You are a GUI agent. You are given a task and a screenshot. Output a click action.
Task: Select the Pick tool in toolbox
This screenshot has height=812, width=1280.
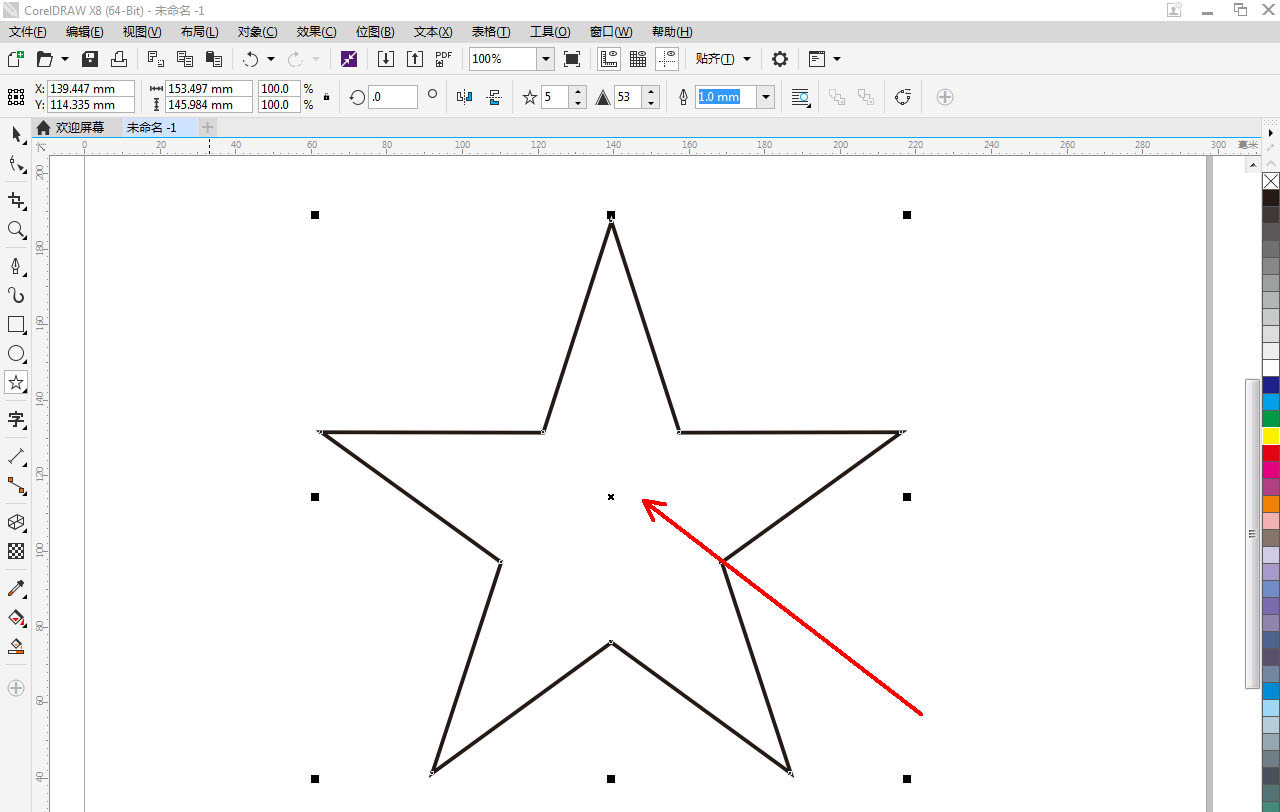[x=16, y=134]
